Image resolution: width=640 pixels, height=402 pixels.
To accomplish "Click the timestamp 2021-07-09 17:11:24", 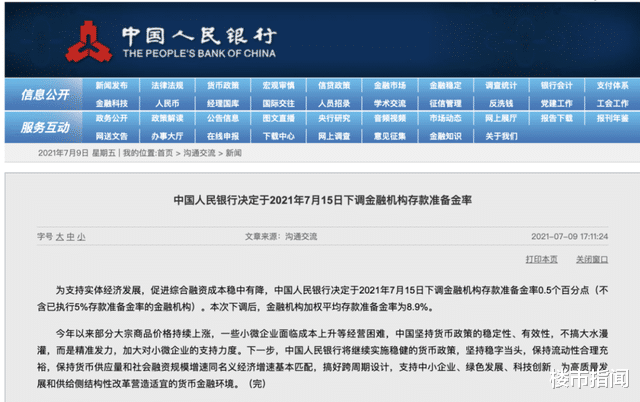I will point(569,237).
